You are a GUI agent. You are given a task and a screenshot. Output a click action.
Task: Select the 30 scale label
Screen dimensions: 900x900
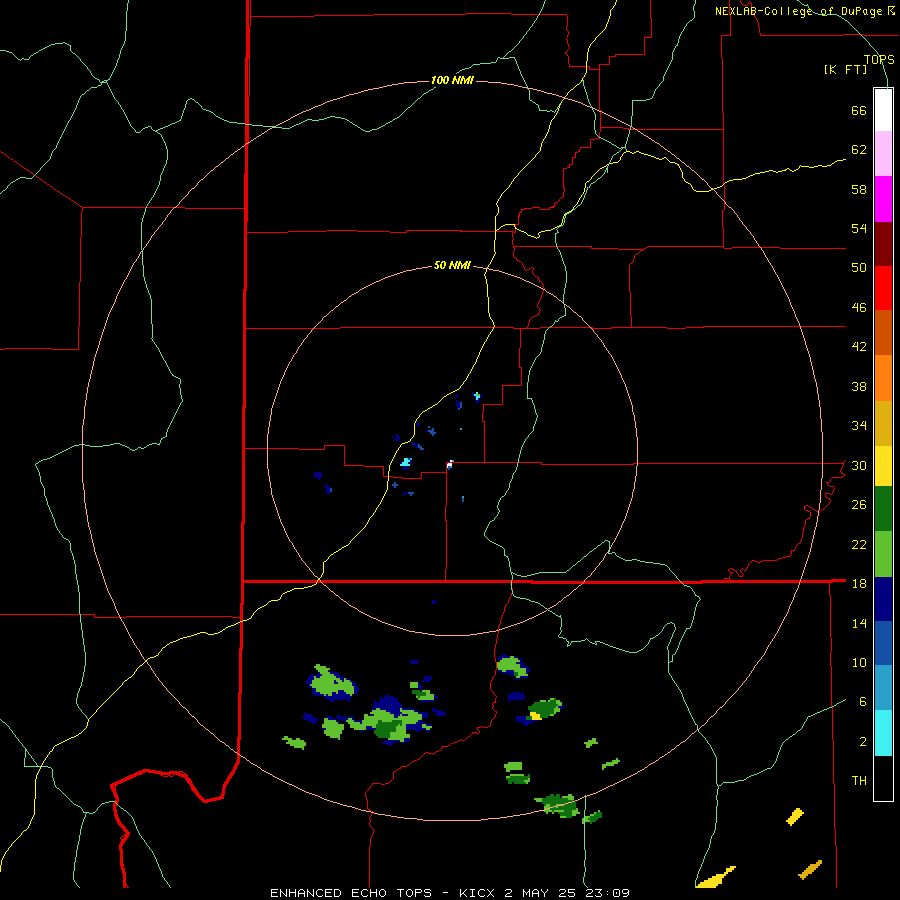point(859,465)
